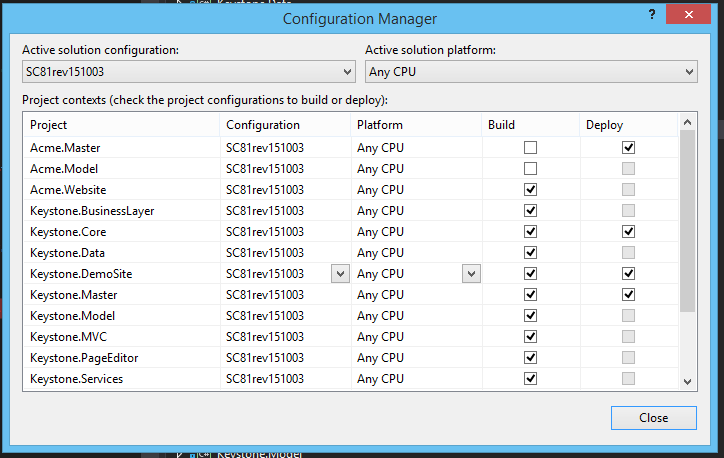Click the Build column header
Viewport: 724px width, 458px height.
point(531,125)
